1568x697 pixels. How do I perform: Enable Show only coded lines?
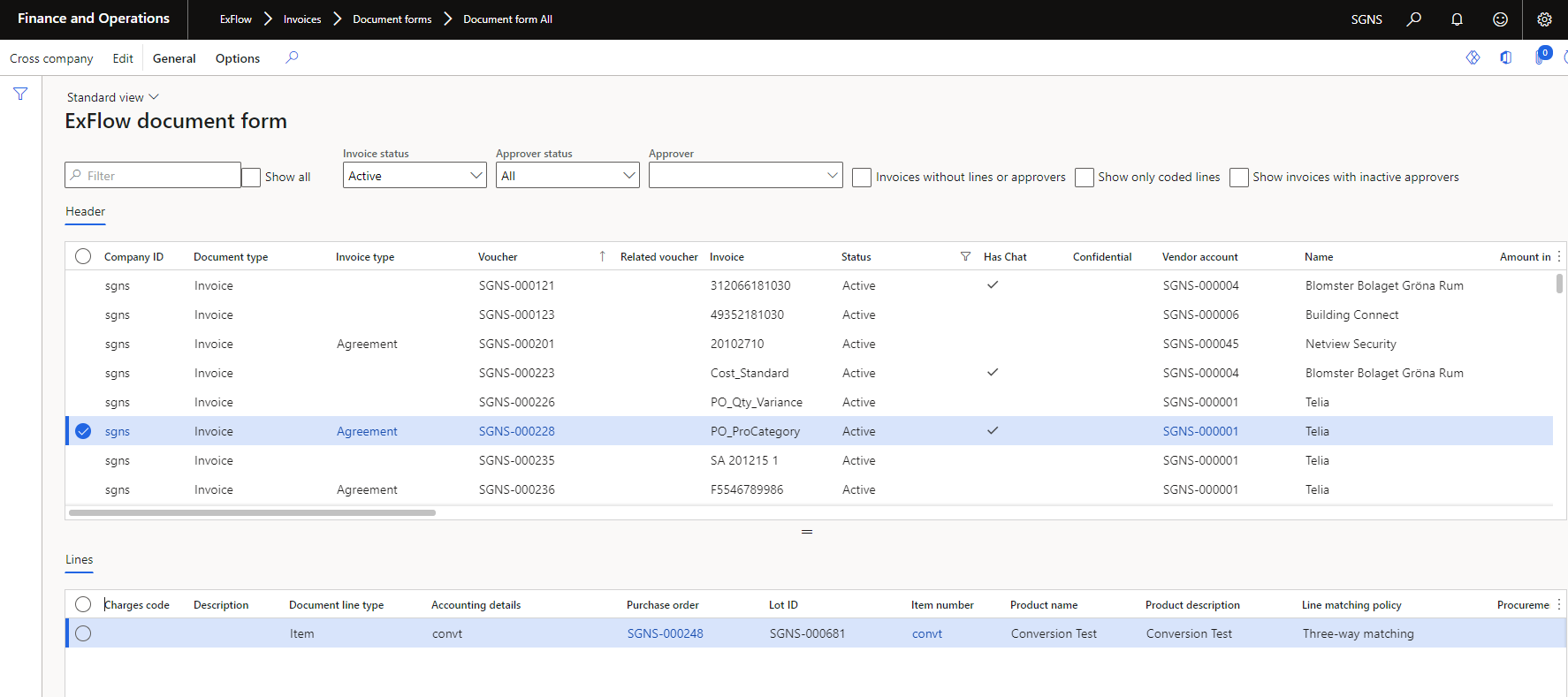click(1085, 178)
